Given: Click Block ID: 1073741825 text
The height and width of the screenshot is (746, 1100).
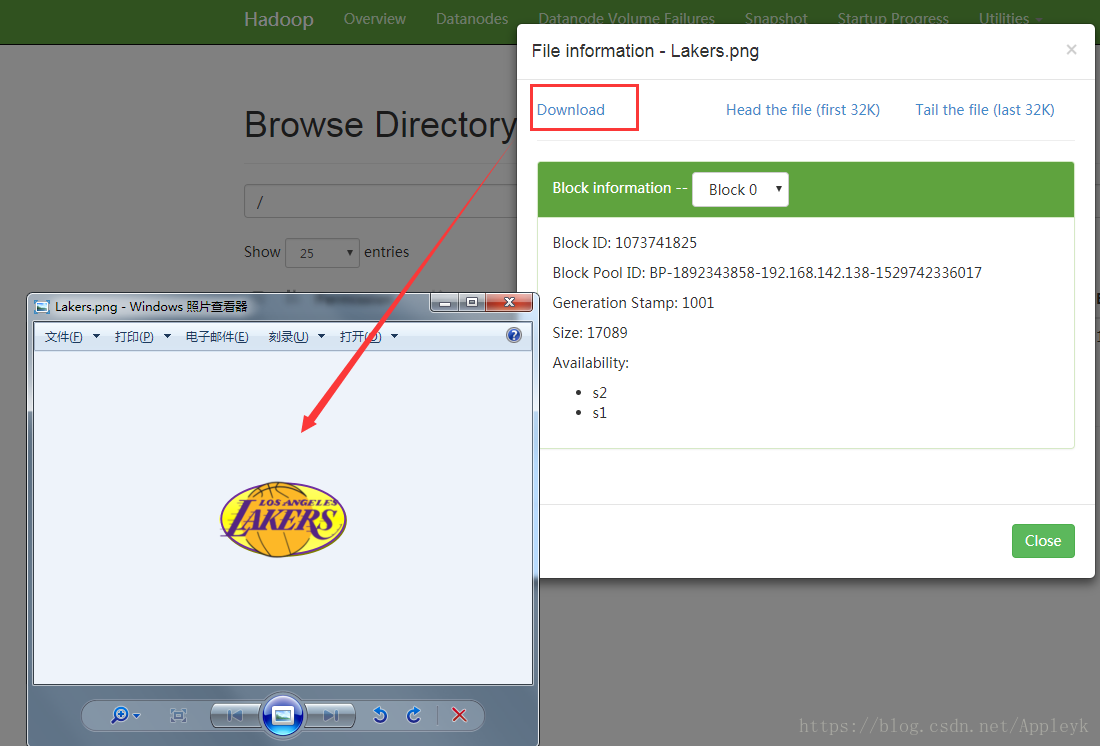Looking at the screenshot, I should (624, 243).
